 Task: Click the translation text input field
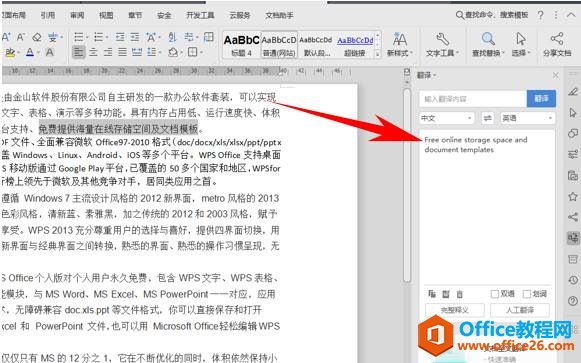click(473, 99)
